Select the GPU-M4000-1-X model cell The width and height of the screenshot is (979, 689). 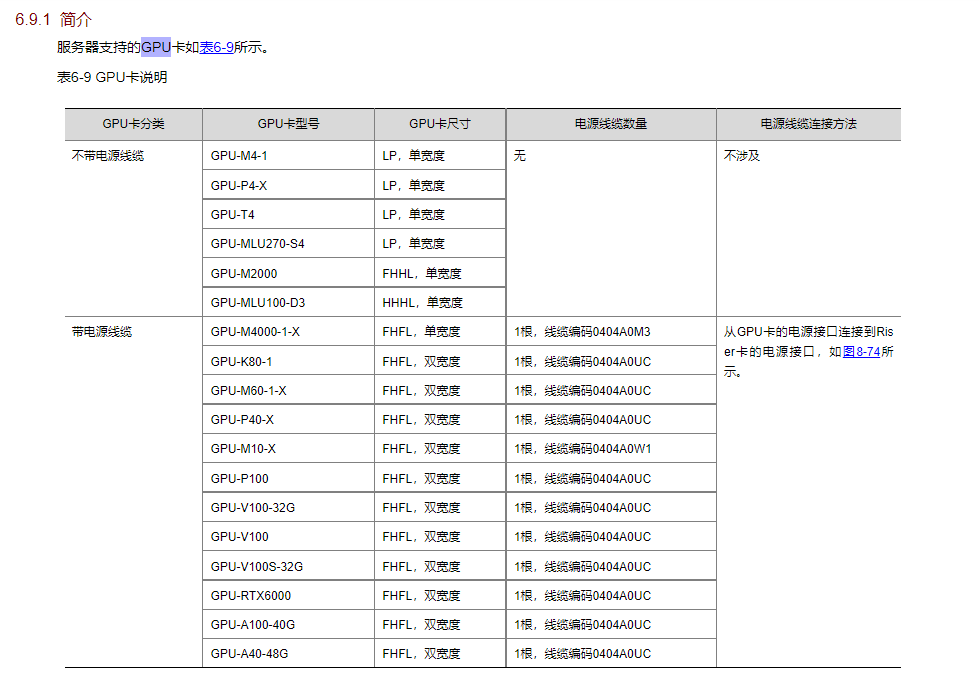pos(288,331)
